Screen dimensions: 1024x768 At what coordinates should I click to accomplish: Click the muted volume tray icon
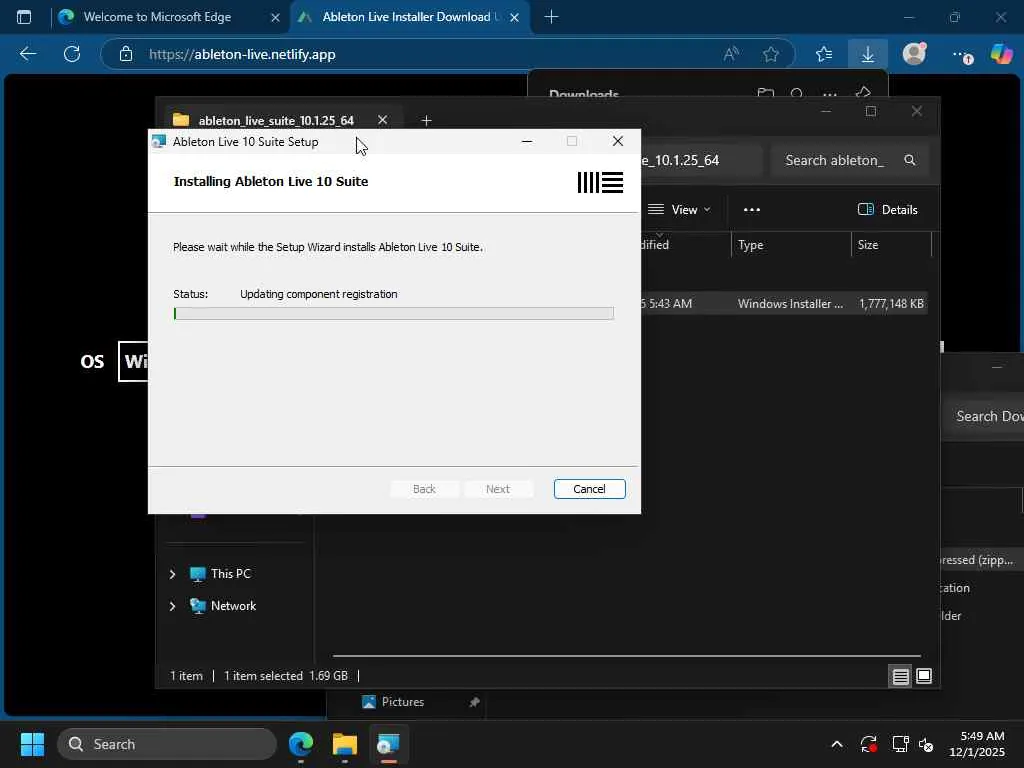click(926, 744)
